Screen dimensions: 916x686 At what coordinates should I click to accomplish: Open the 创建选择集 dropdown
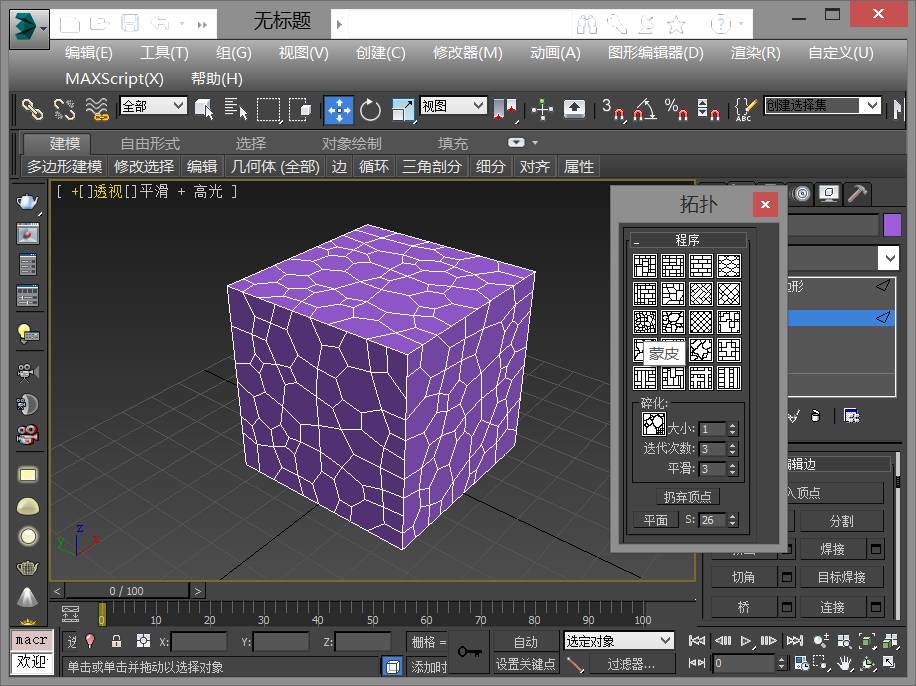click(823, 106)
